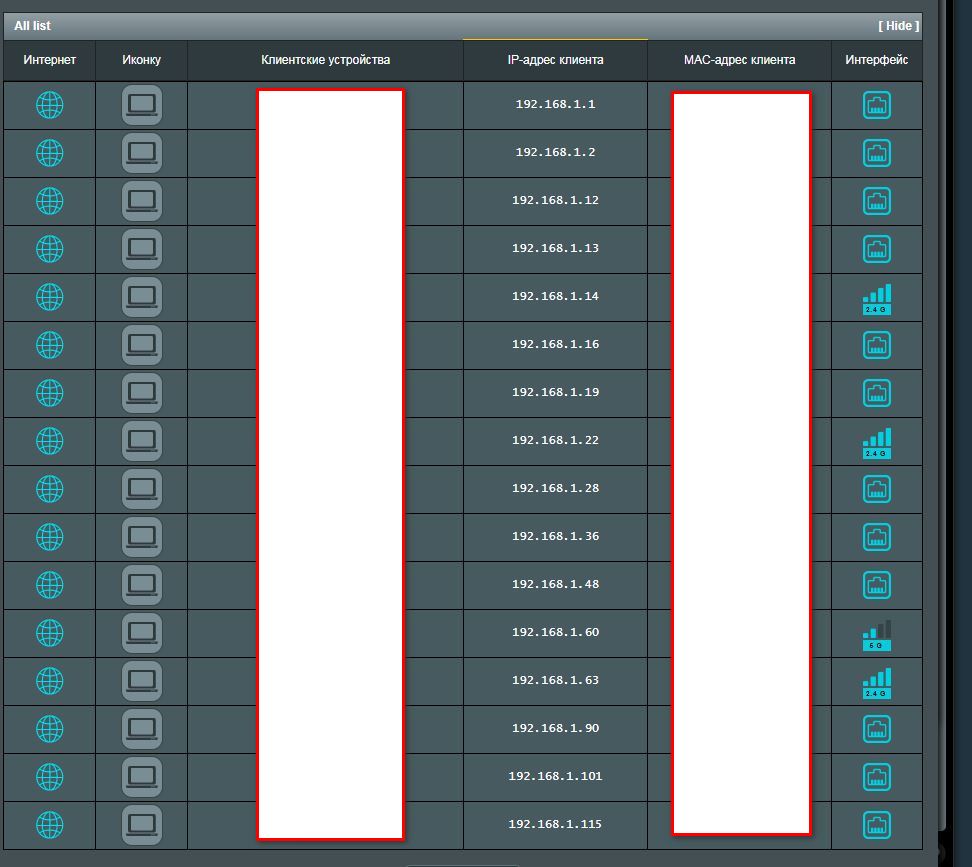This screenshot has width=972, height=867.
Task: Click the 2.4G signal icon for 192.168.1.22
Action: (x=876, y=442)
